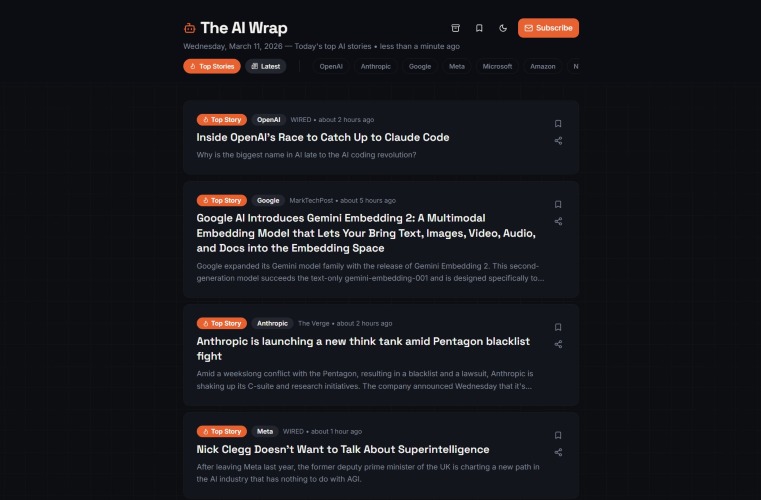The image size is (761, 500).
Task: Share the Anthropic think tank story
Action: tap(558, 344)
